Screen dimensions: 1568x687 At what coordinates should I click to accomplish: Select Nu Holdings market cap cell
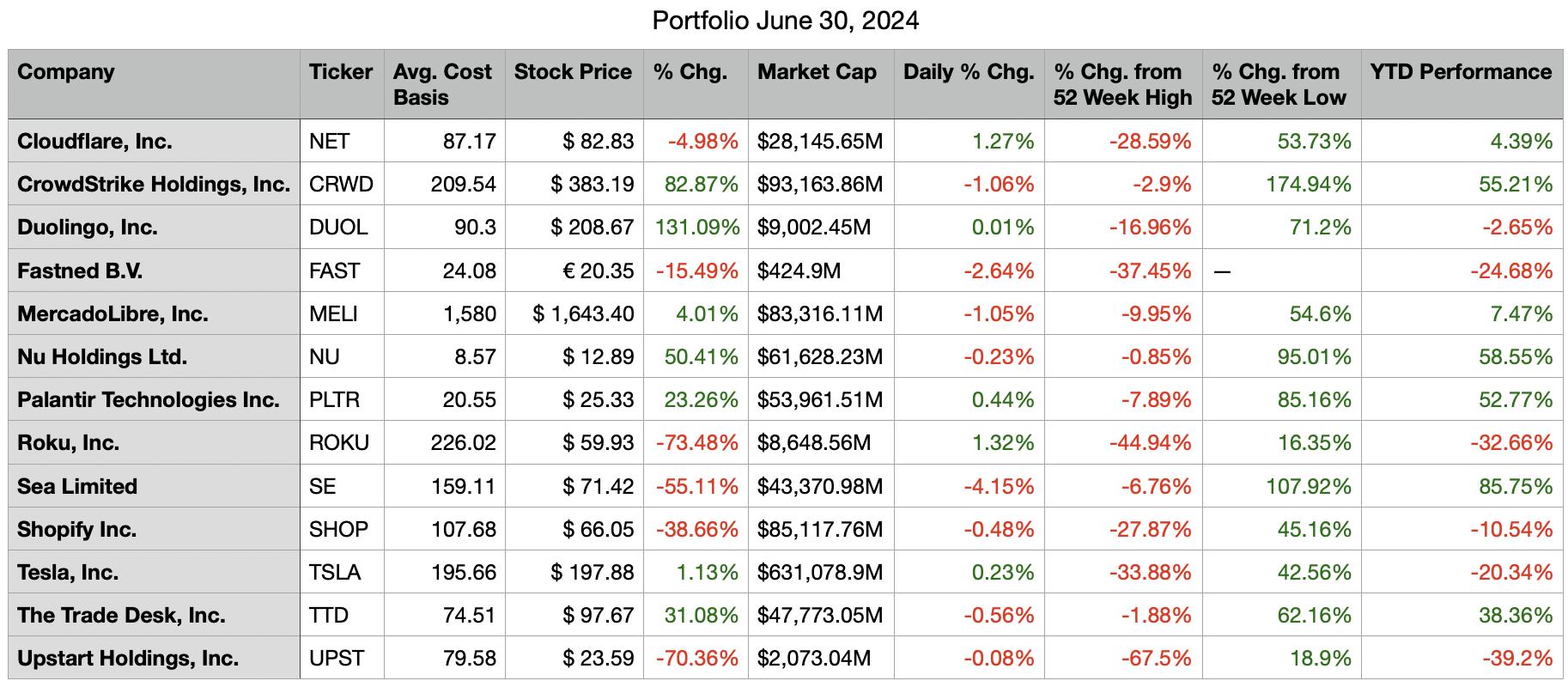point(819,357)
